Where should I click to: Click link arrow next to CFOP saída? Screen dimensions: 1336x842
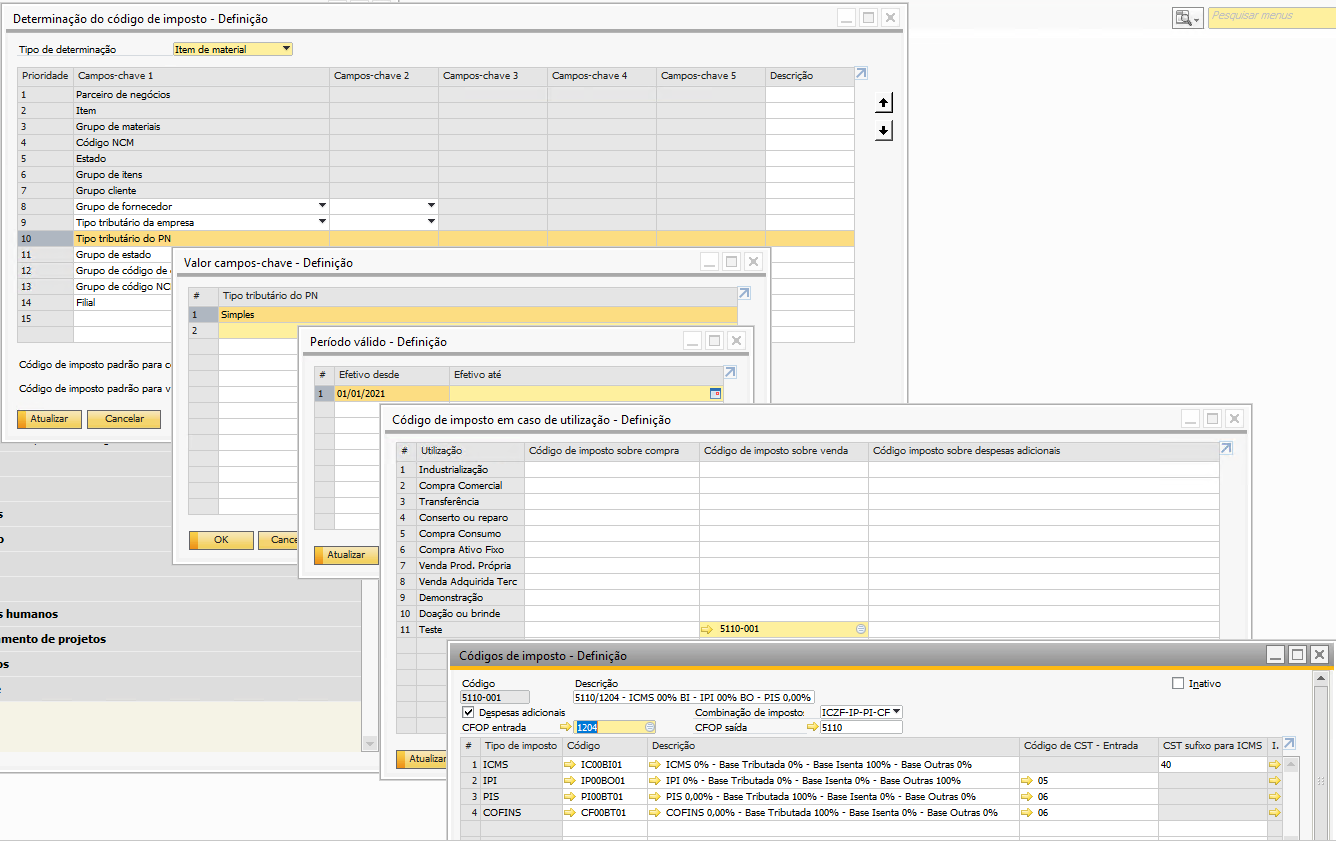pyautogui.click(x=812, y=727)
